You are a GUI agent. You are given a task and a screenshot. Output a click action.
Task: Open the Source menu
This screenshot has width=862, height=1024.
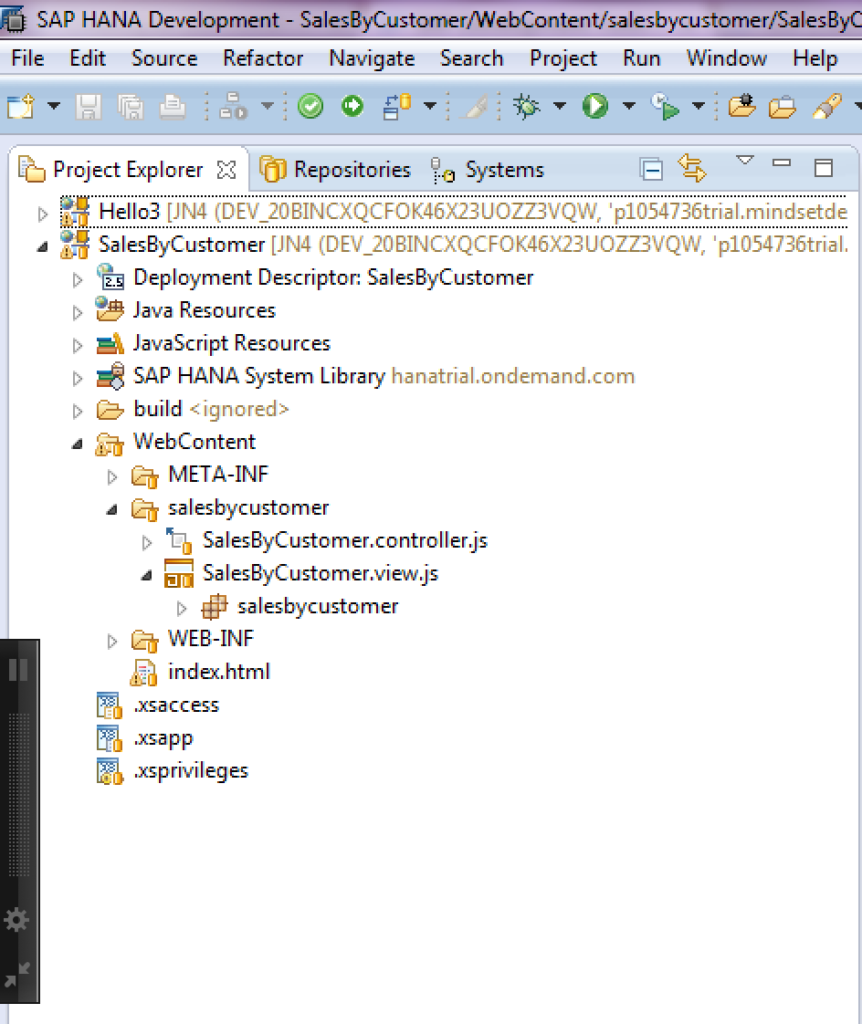tap(165, 58)
